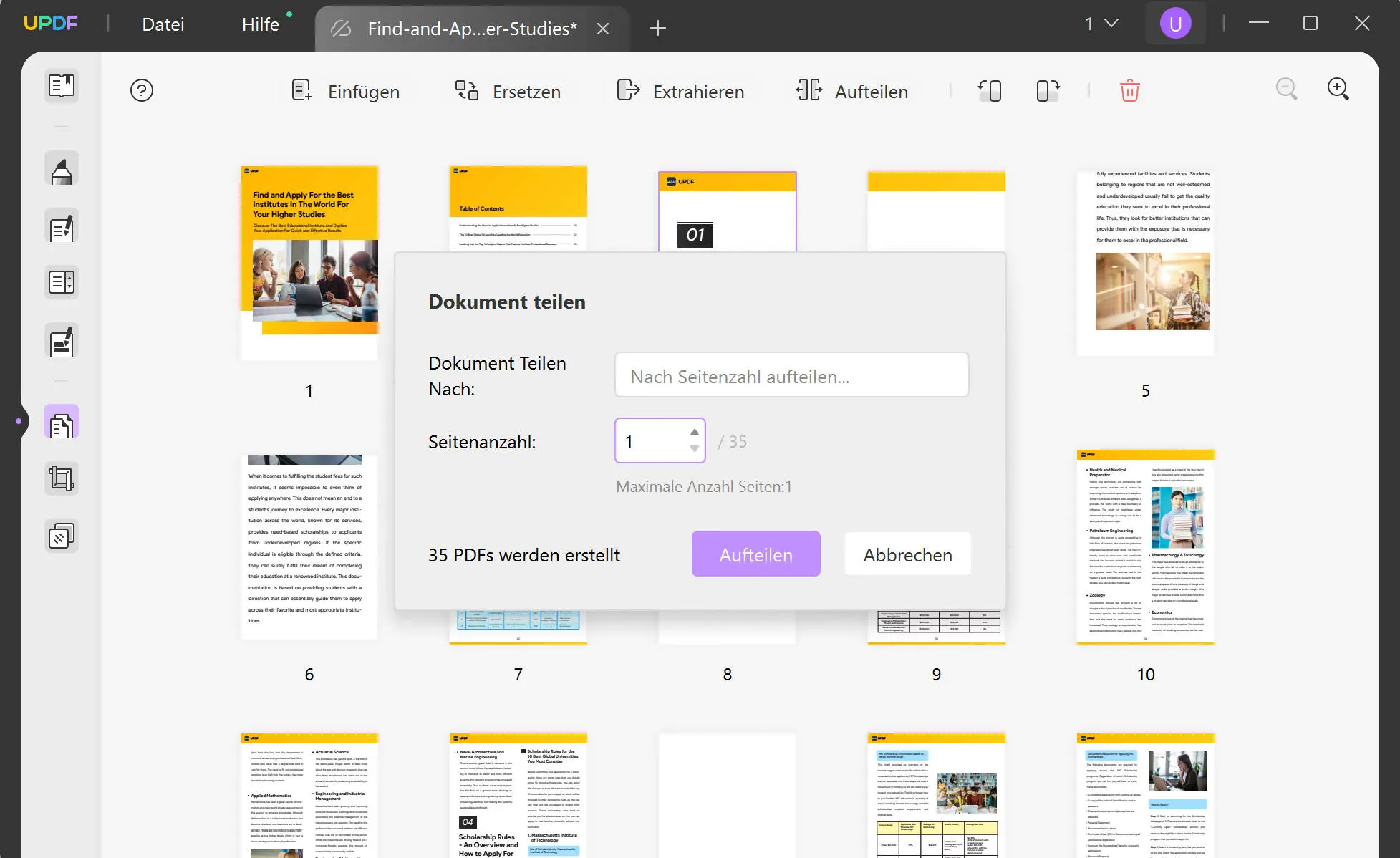
Task: Select the Table of Contents page thumbnail
Action: pos(518,208)
